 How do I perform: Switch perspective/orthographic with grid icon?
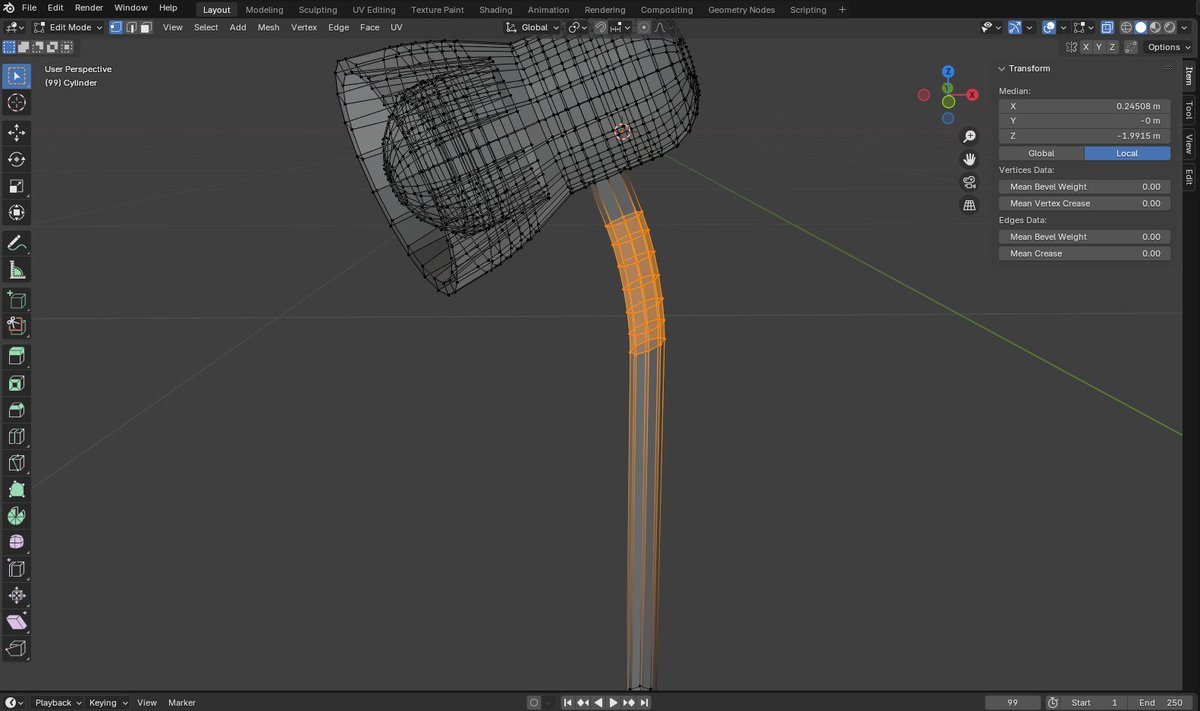pyautogui.click(x=969, y=205)
